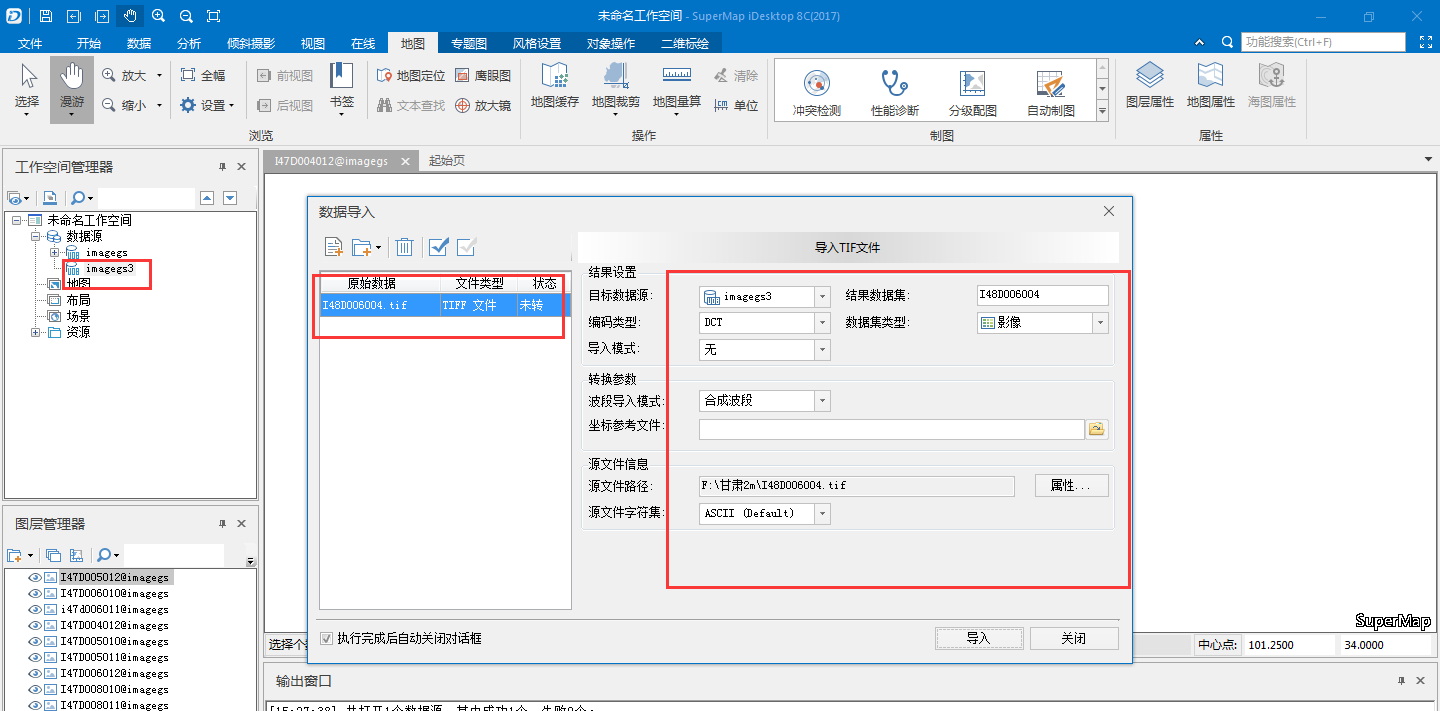The image size is (1440, 711).
Task: Activate the 漫游 pan tool in ribbon
Action: tap(72, 88)
